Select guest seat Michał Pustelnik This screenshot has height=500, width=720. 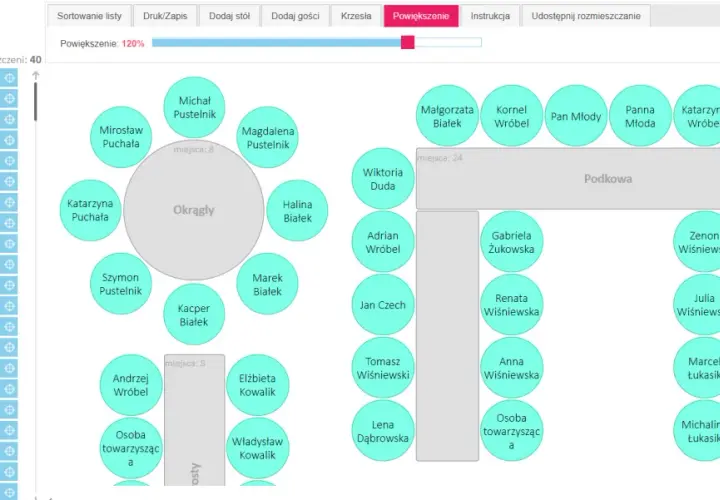tap(194, 107)
